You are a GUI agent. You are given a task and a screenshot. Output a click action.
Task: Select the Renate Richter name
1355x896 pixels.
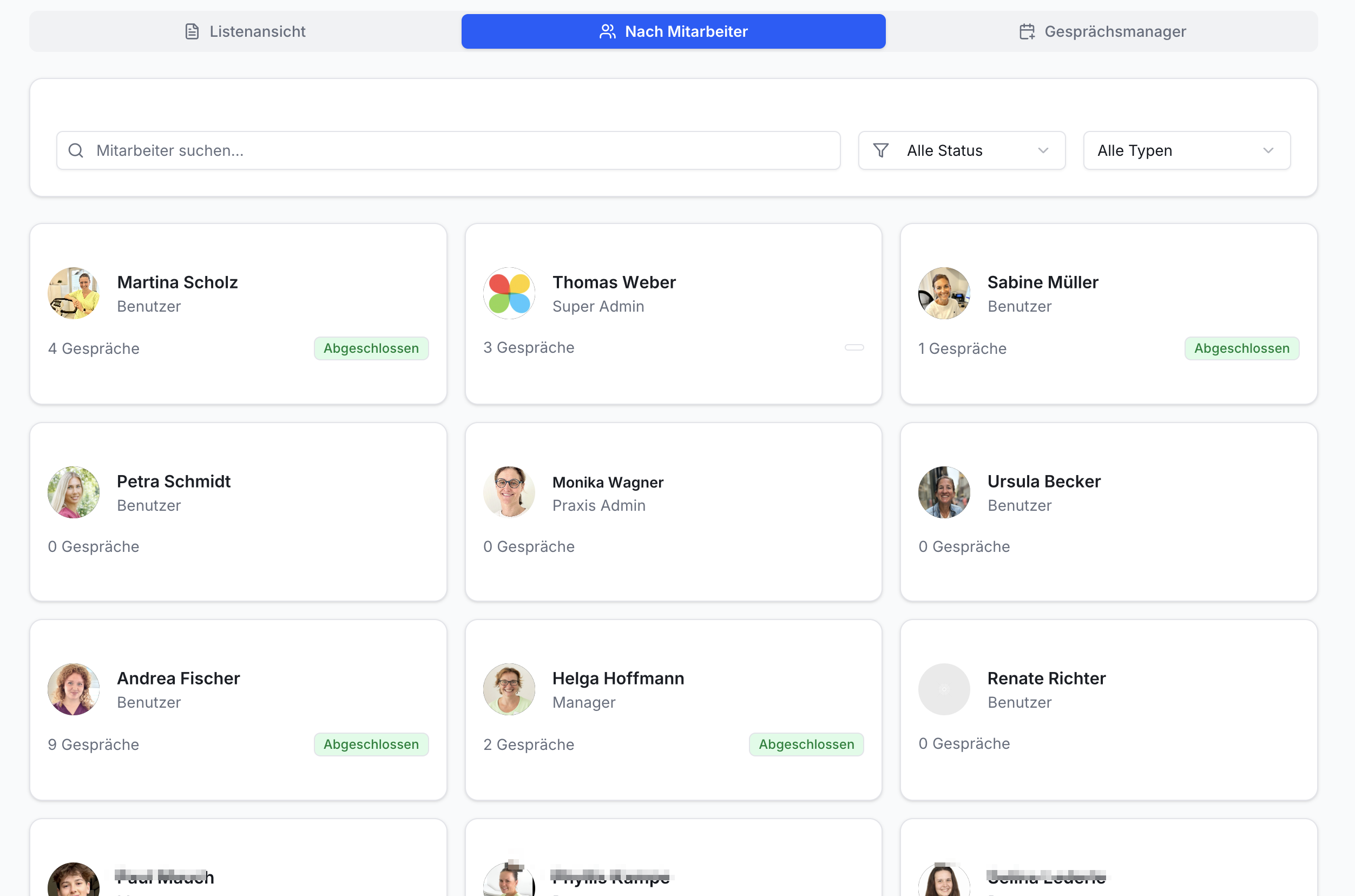click(x=1047, y=678)
